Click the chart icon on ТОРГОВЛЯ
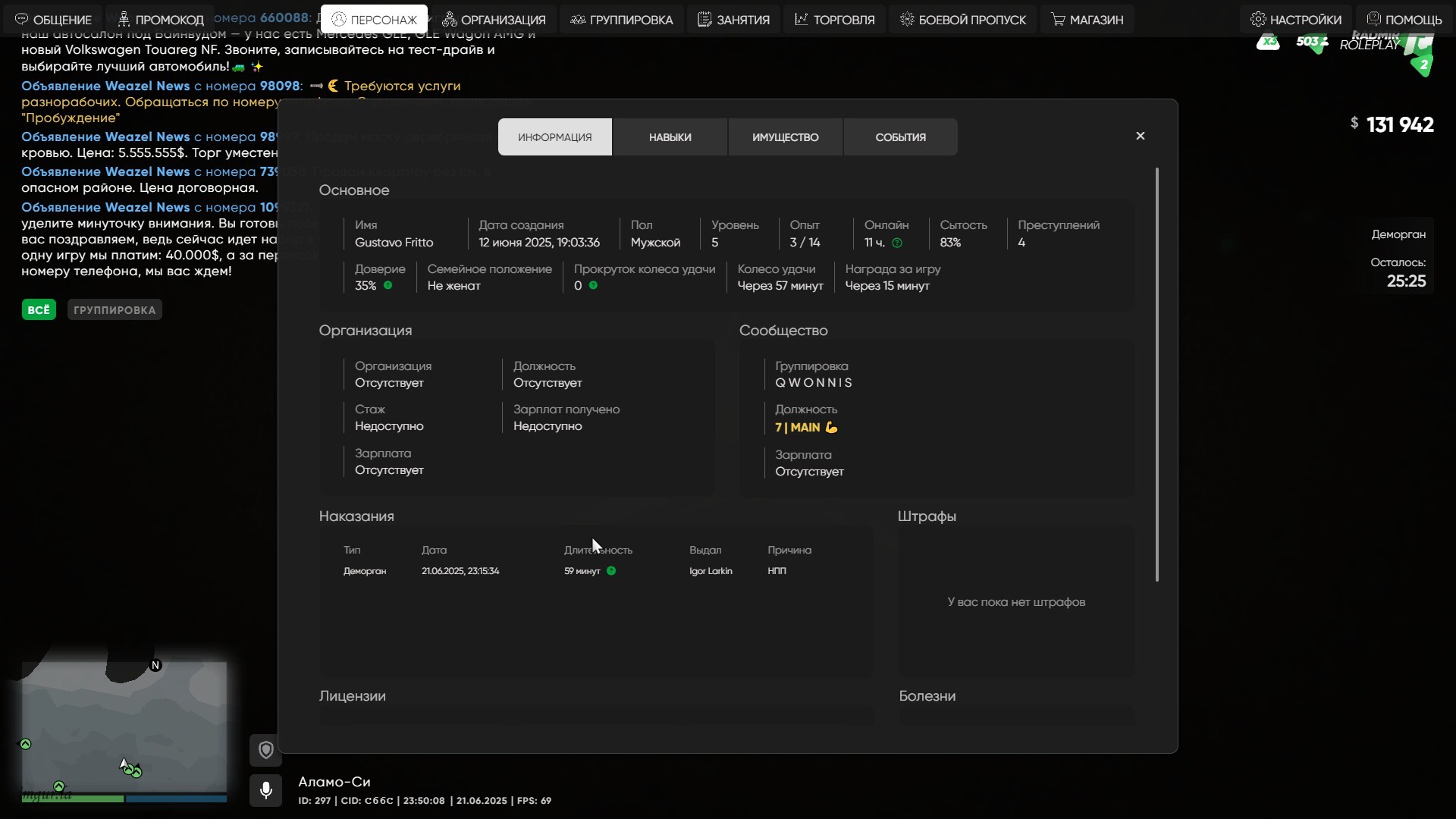The image size is (1456, 819). point(802,19)
